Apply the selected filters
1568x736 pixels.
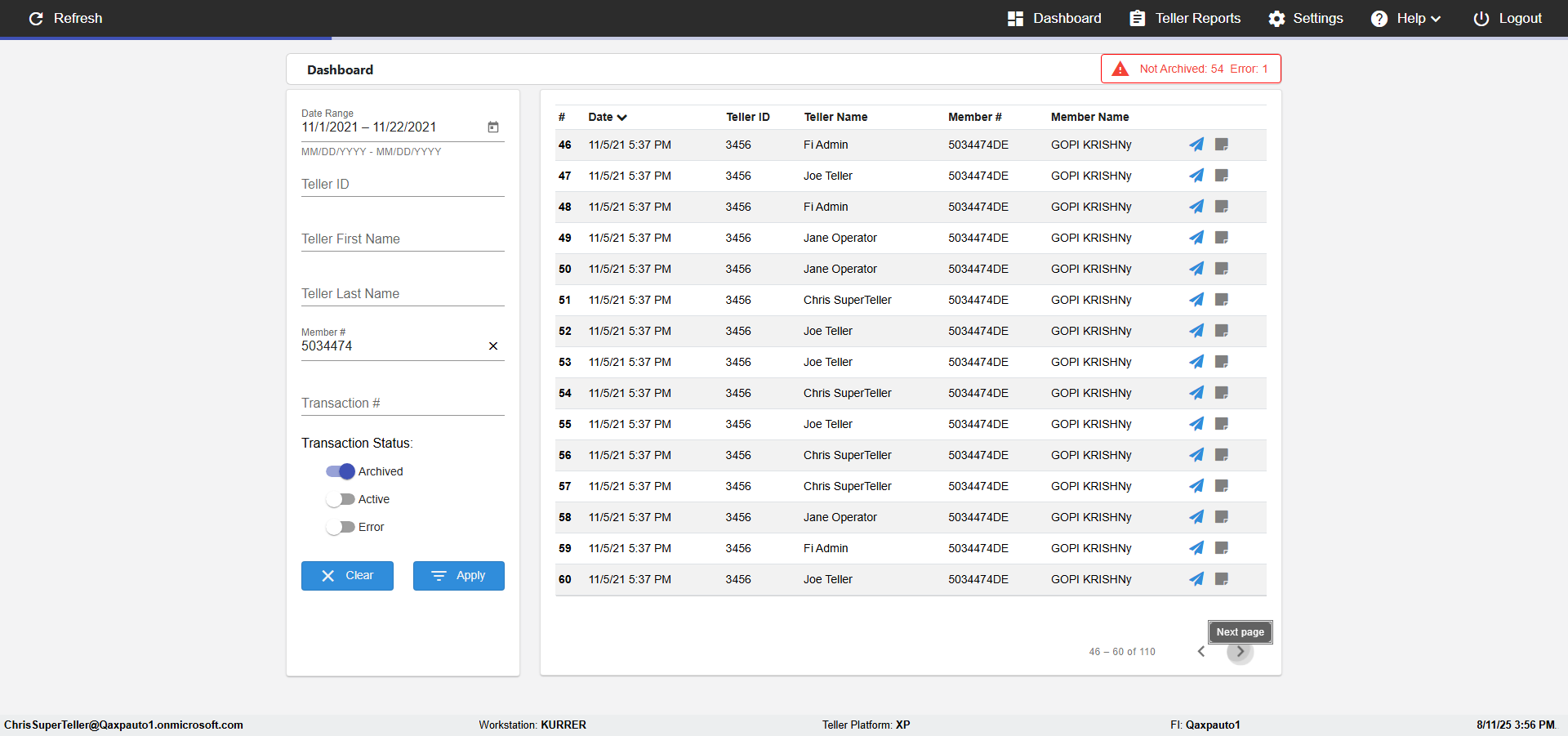click(459, 576)
